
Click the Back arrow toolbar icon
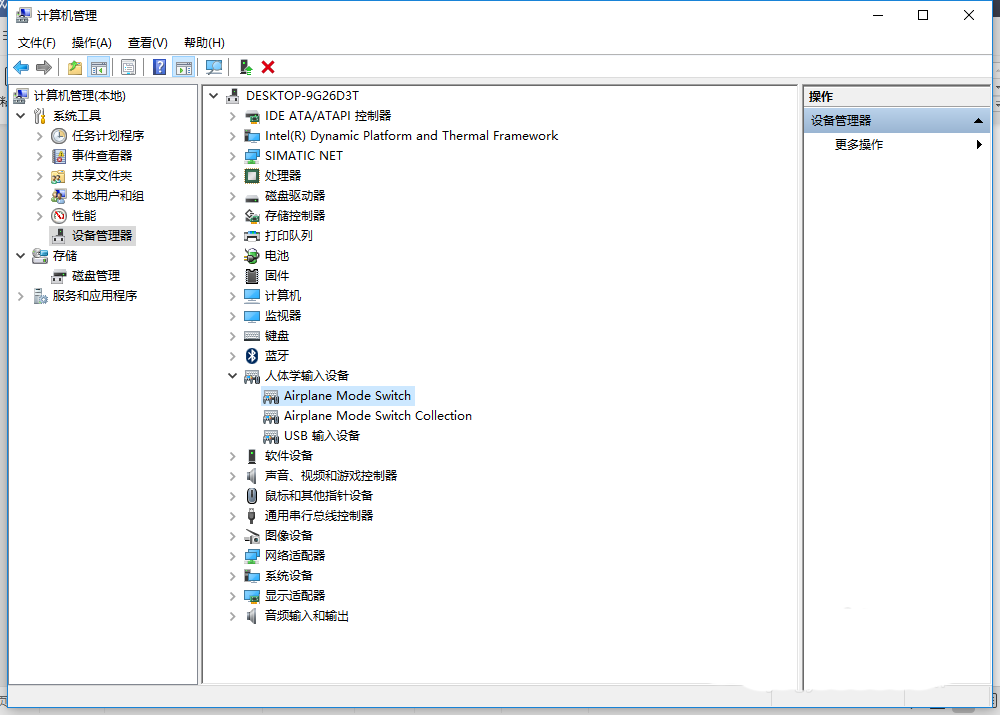21,67
